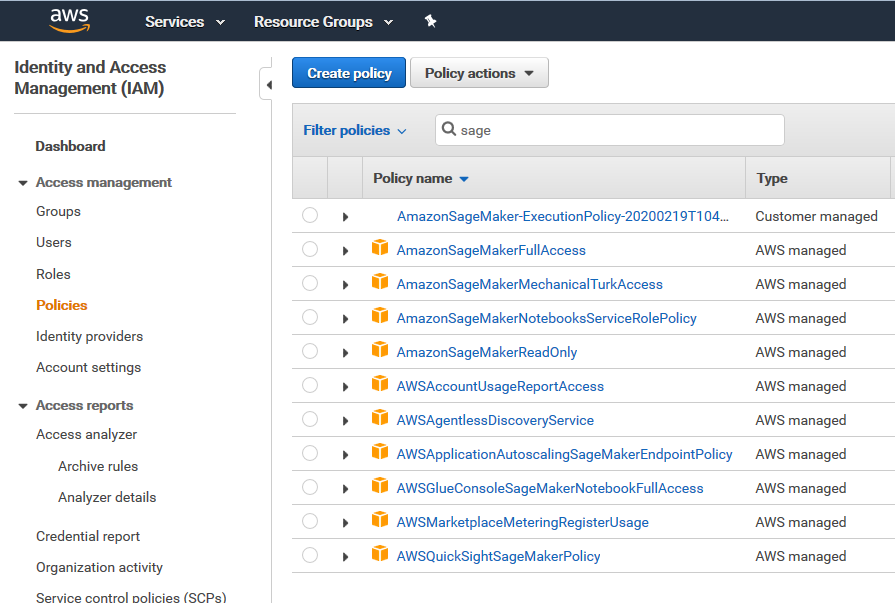Click the pin icon in the top navigation bar
The image size is (895, 603).
point(431,21)
